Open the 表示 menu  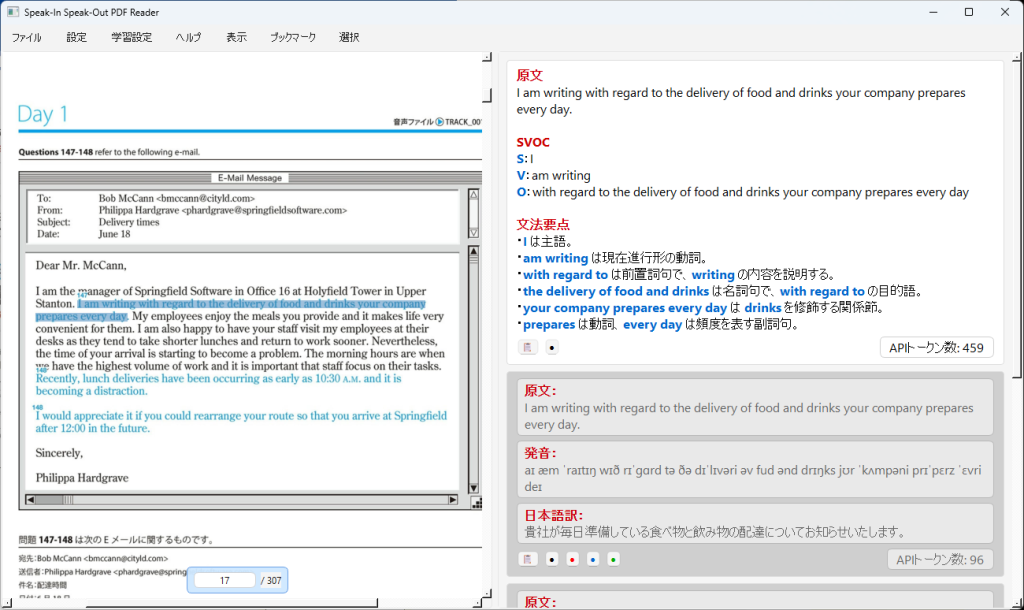(x=236, y=37)
